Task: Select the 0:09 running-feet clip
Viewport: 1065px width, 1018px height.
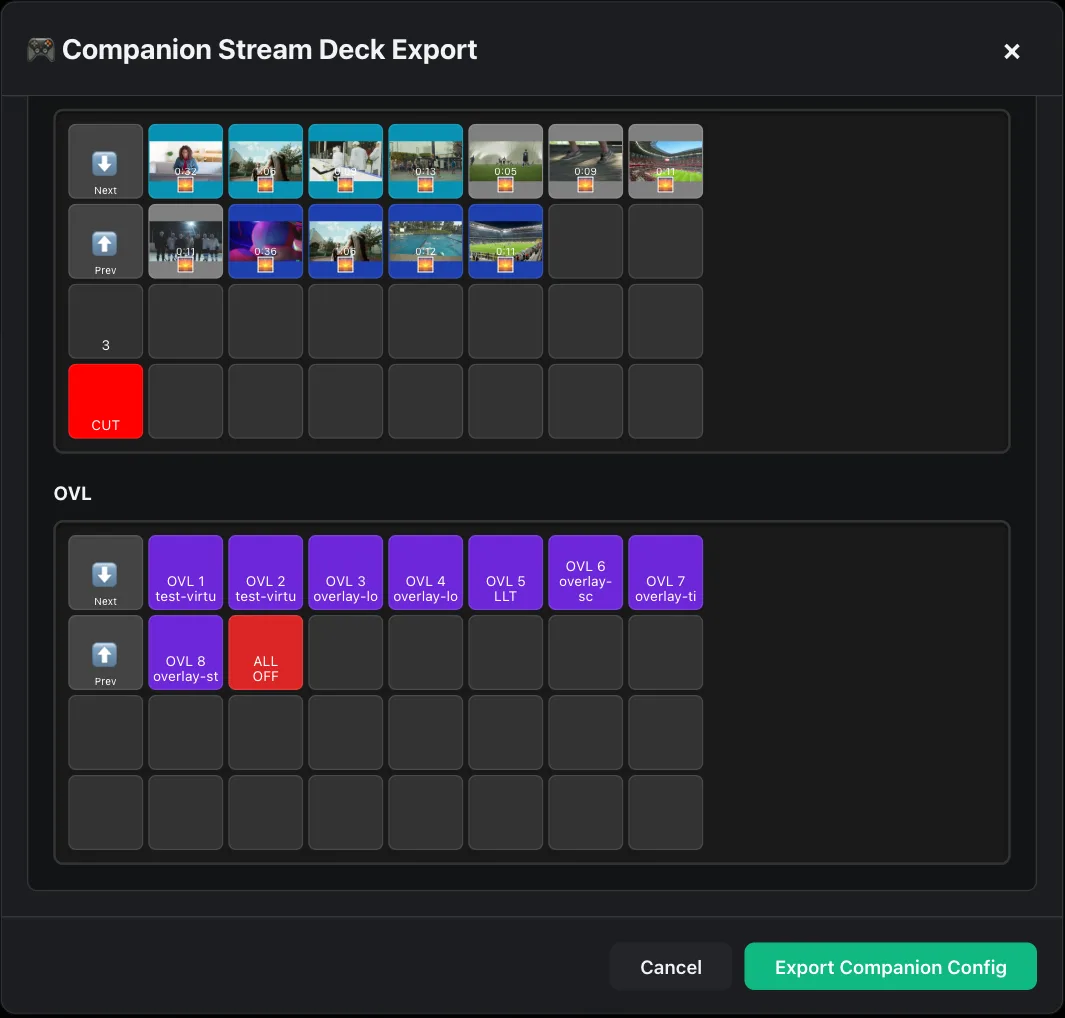Action: click(585, 162)
